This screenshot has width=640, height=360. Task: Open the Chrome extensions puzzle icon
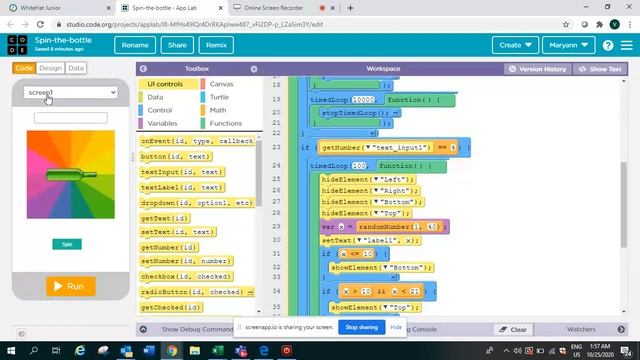coord(599,24)
